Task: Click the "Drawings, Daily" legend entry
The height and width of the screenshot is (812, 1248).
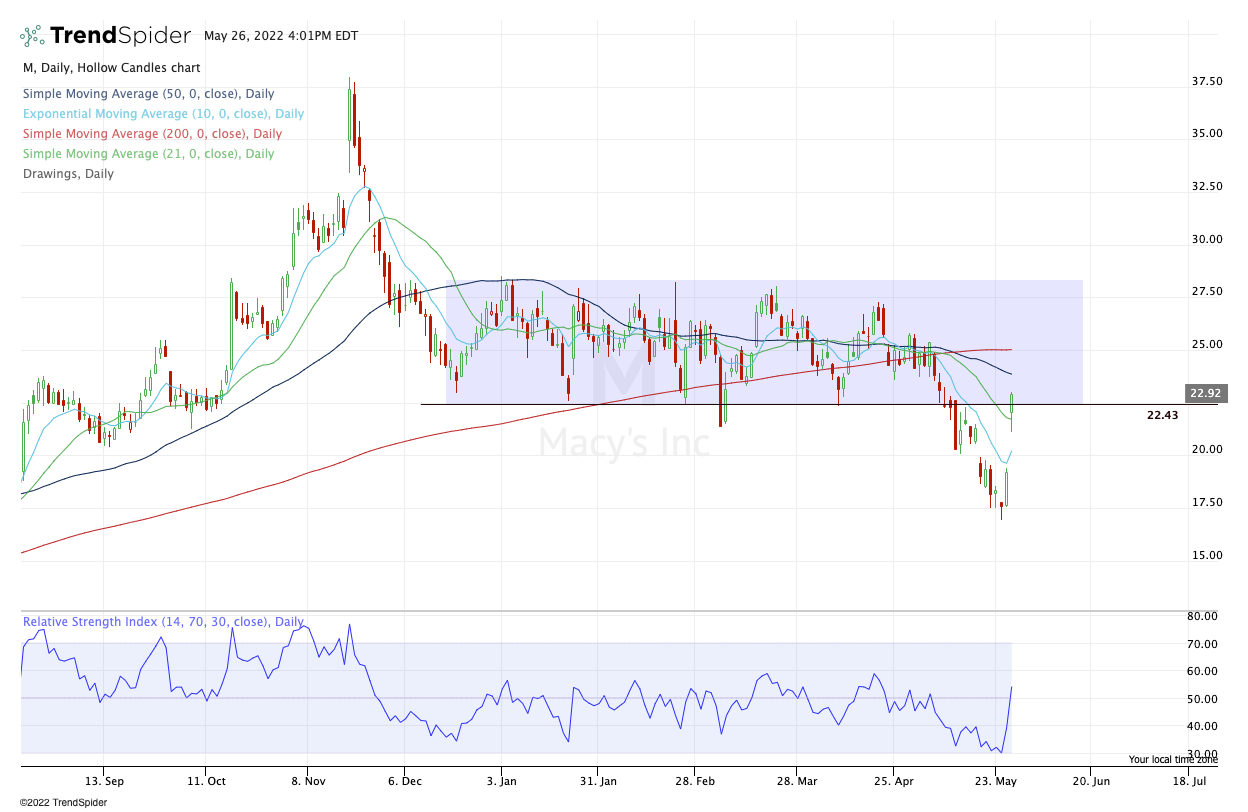Action: (x=68, y=174)
